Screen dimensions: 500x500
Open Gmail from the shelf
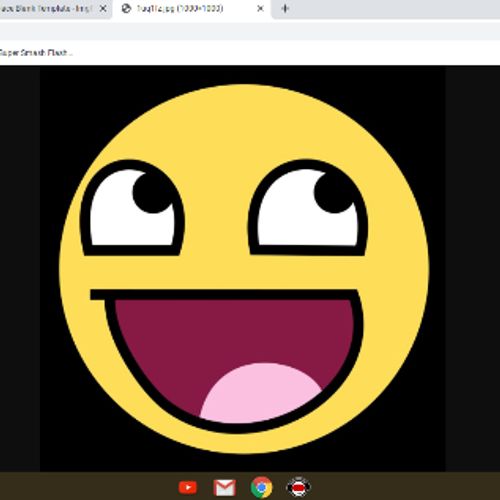coord(225,487)
